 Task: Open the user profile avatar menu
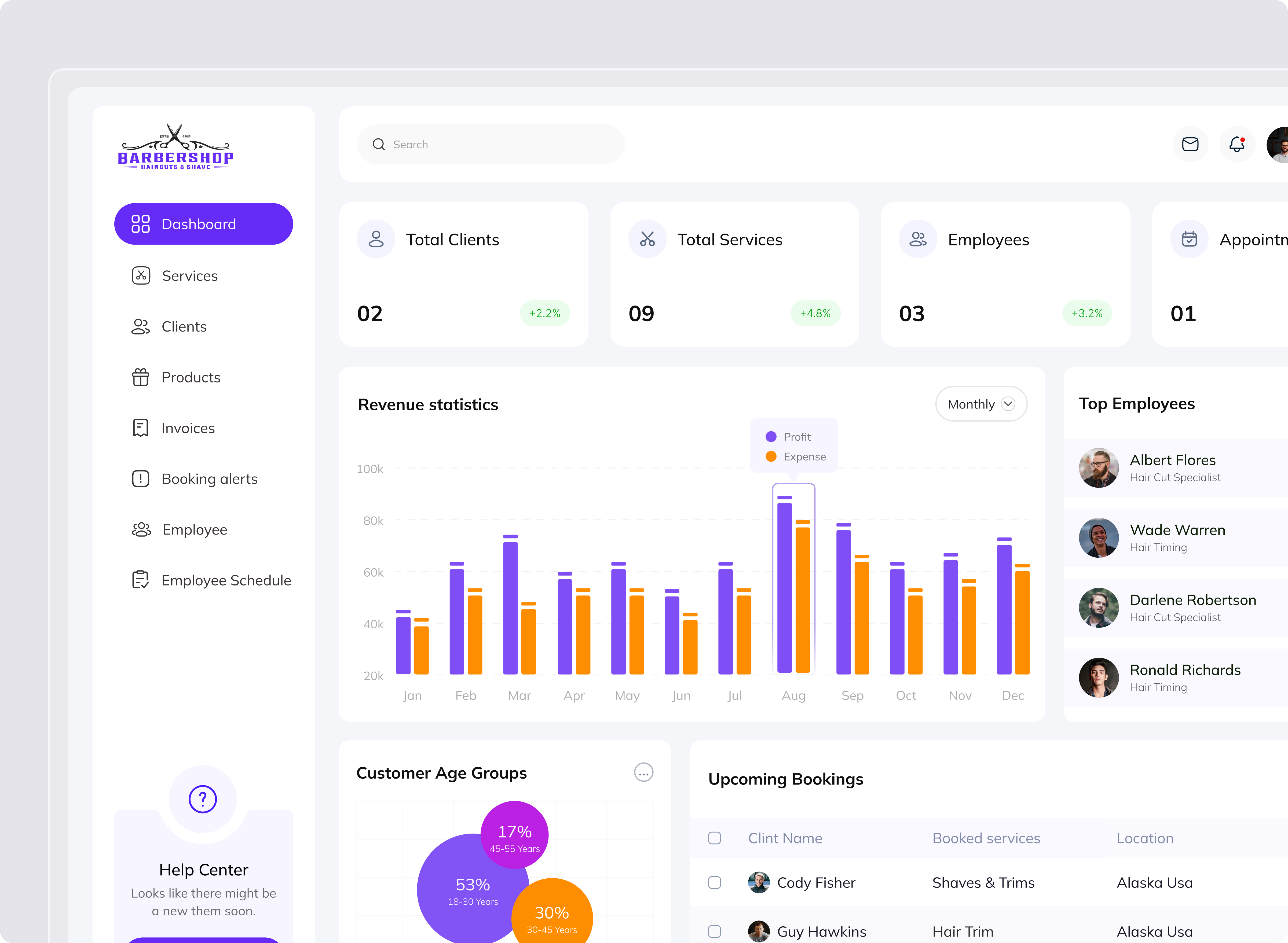1279,145
